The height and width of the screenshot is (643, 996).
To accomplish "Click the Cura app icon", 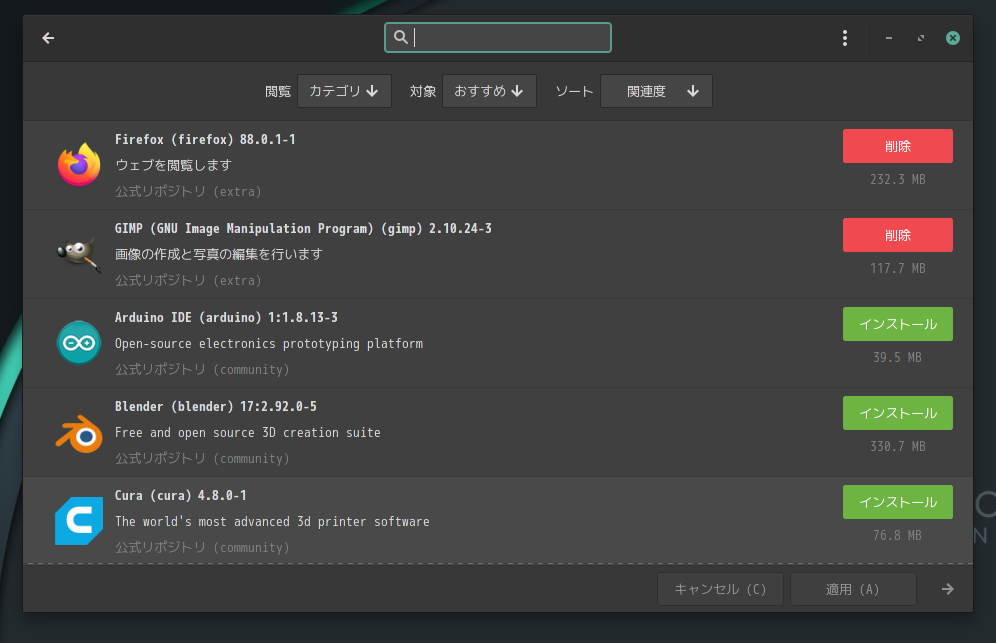I will point(79,521).
